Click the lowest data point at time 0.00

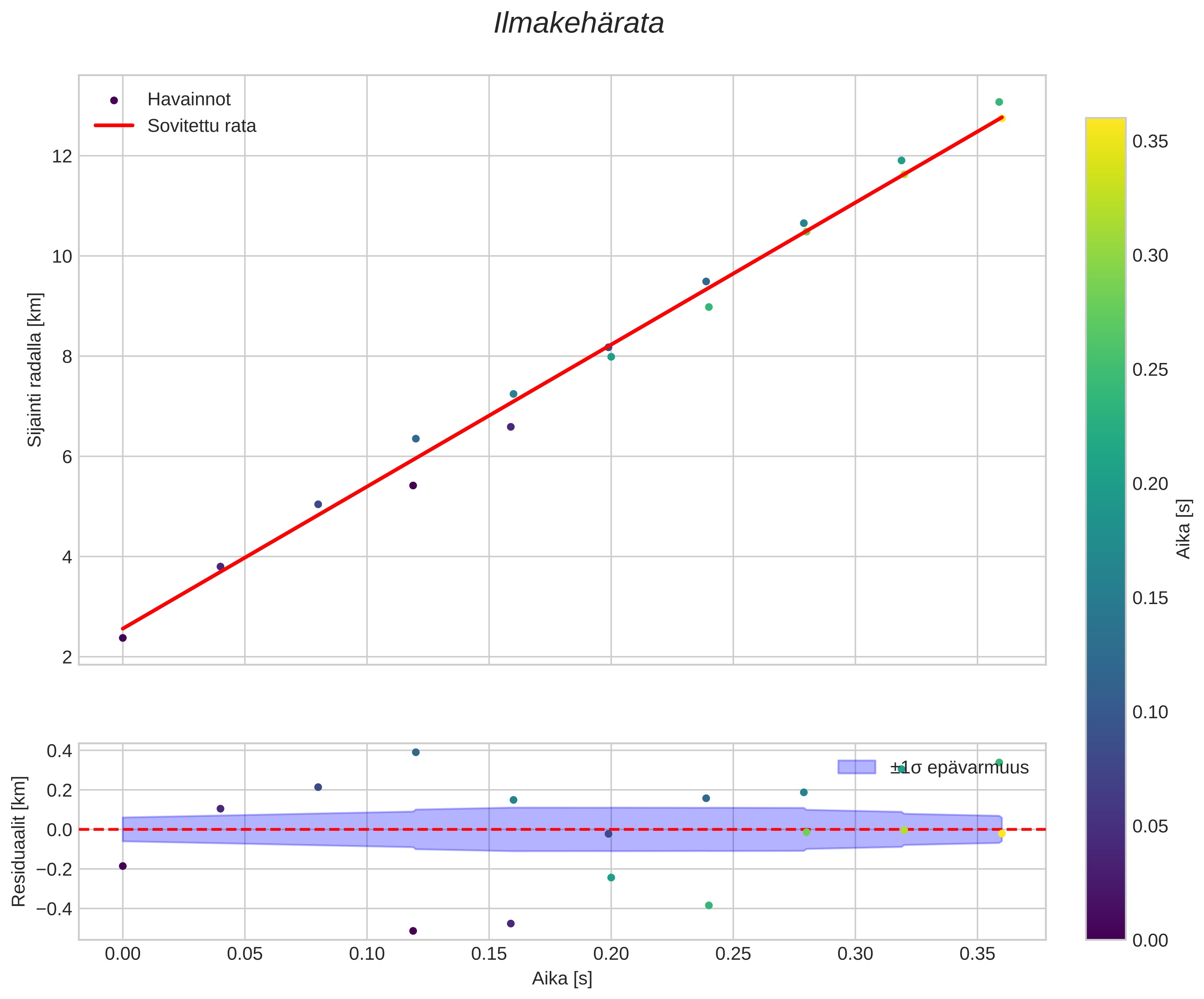tap(123, 638)
